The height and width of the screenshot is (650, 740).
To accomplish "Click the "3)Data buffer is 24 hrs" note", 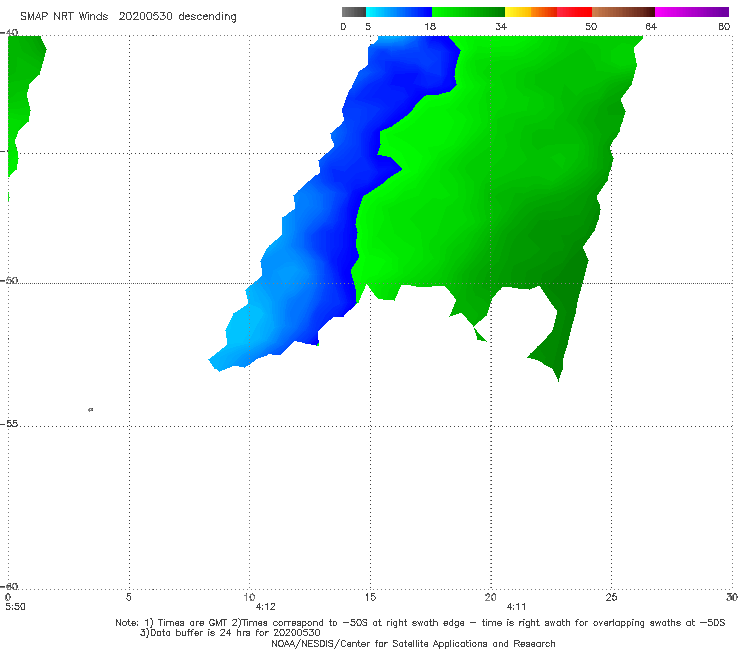I will pos(230,633).
